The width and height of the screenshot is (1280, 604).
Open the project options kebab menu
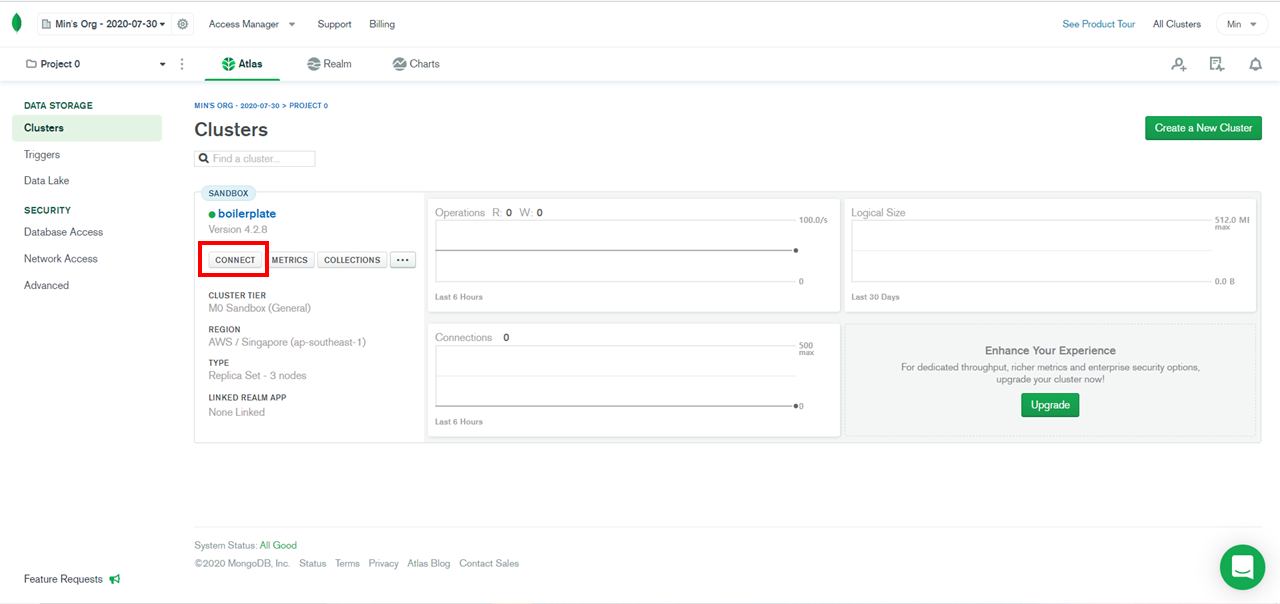coord(182,64)
